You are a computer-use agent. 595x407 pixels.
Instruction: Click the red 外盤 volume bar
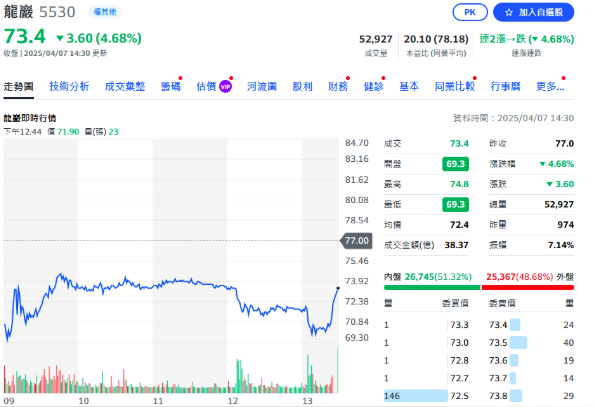(x=528, y=288)
